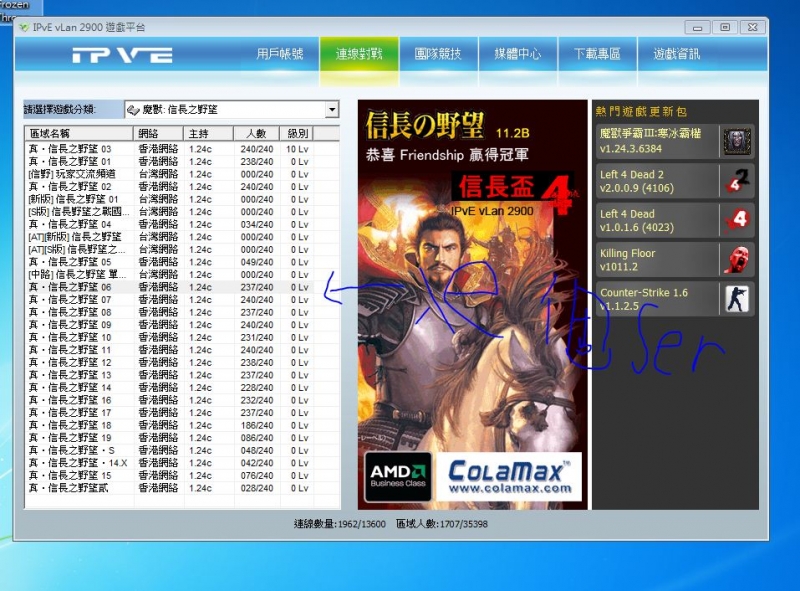
Task: Open the 媒體中心 section
Action: pos(519,55)
